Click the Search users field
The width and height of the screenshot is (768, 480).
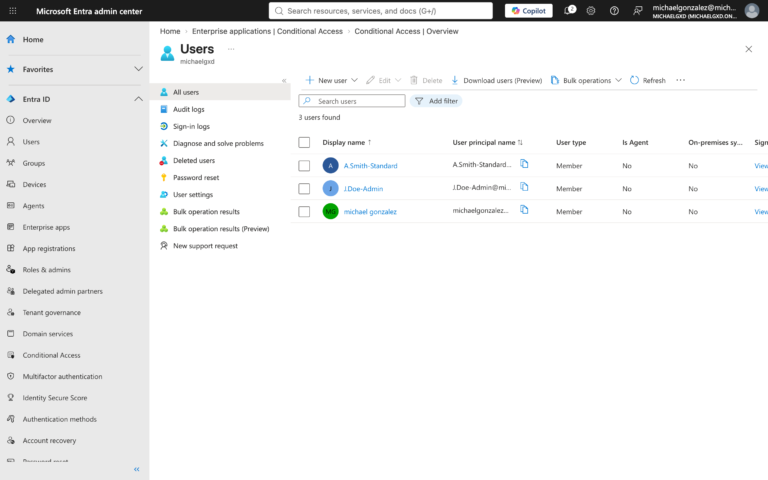(x=352, y=101)
